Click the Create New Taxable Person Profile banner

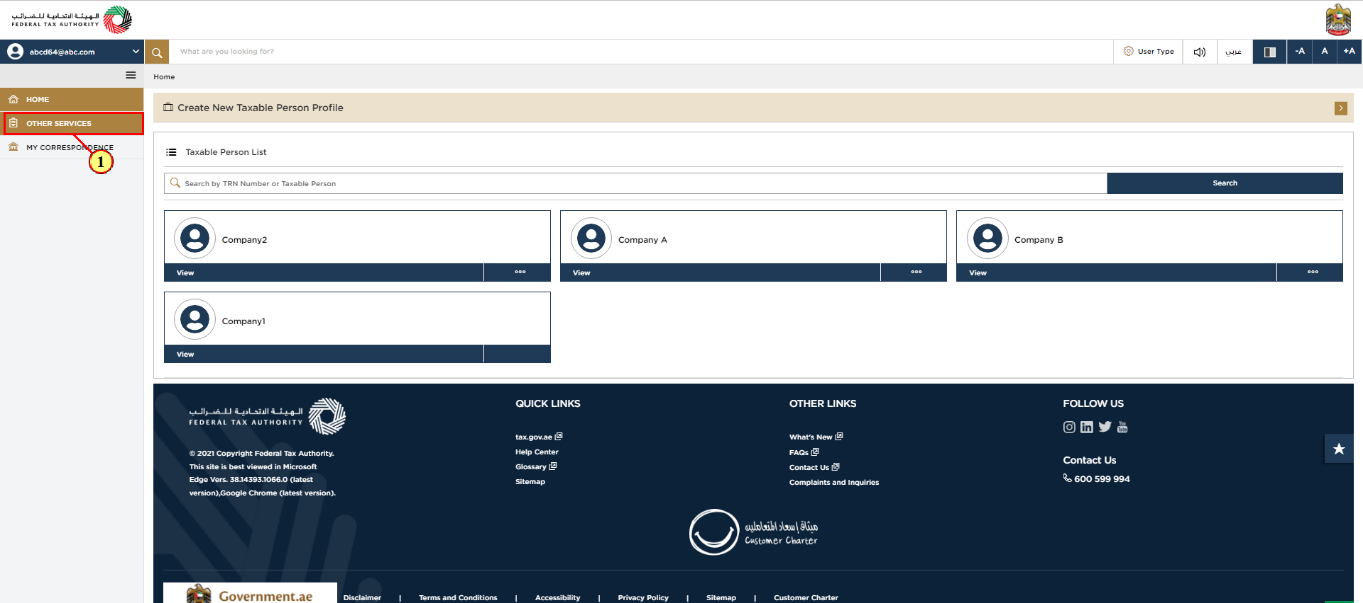tap(753, 108)
